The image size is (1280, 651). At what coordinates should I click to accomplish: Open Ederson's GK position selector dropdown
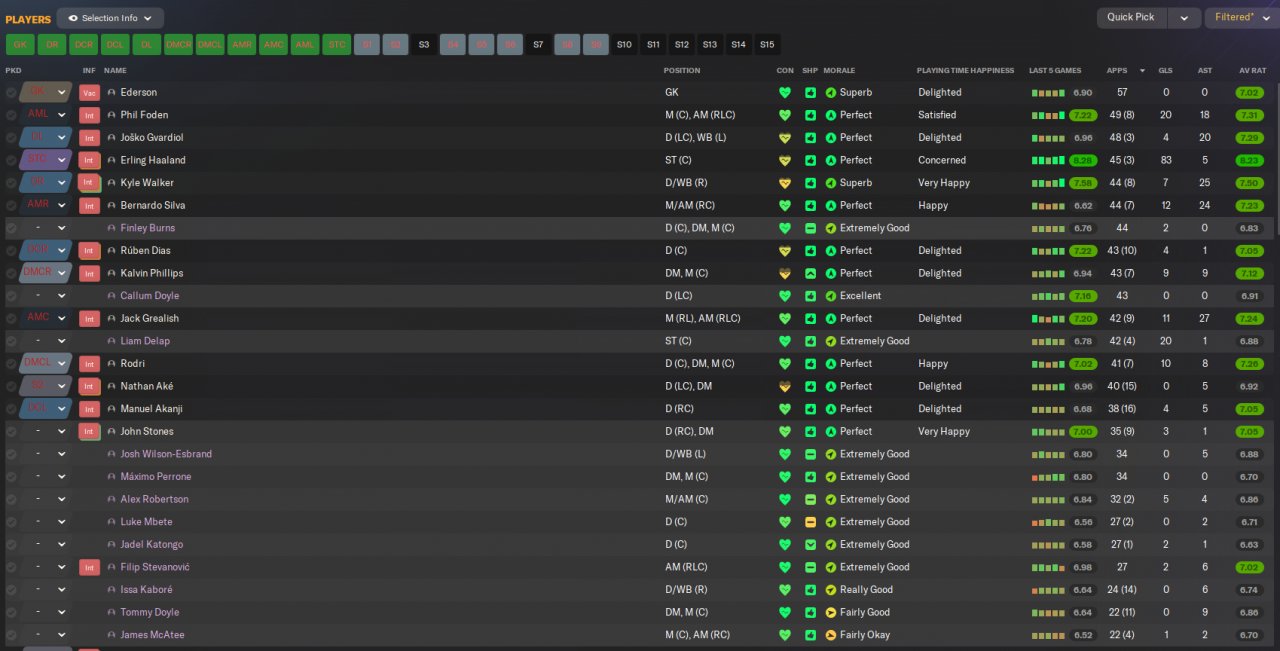[x=62, y=92]
